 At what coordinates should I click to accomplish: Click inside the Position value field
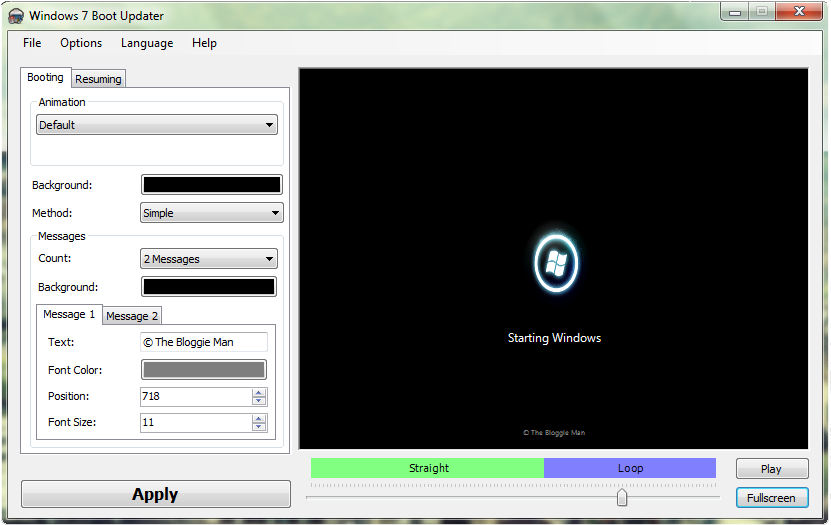tap(196, 396)
